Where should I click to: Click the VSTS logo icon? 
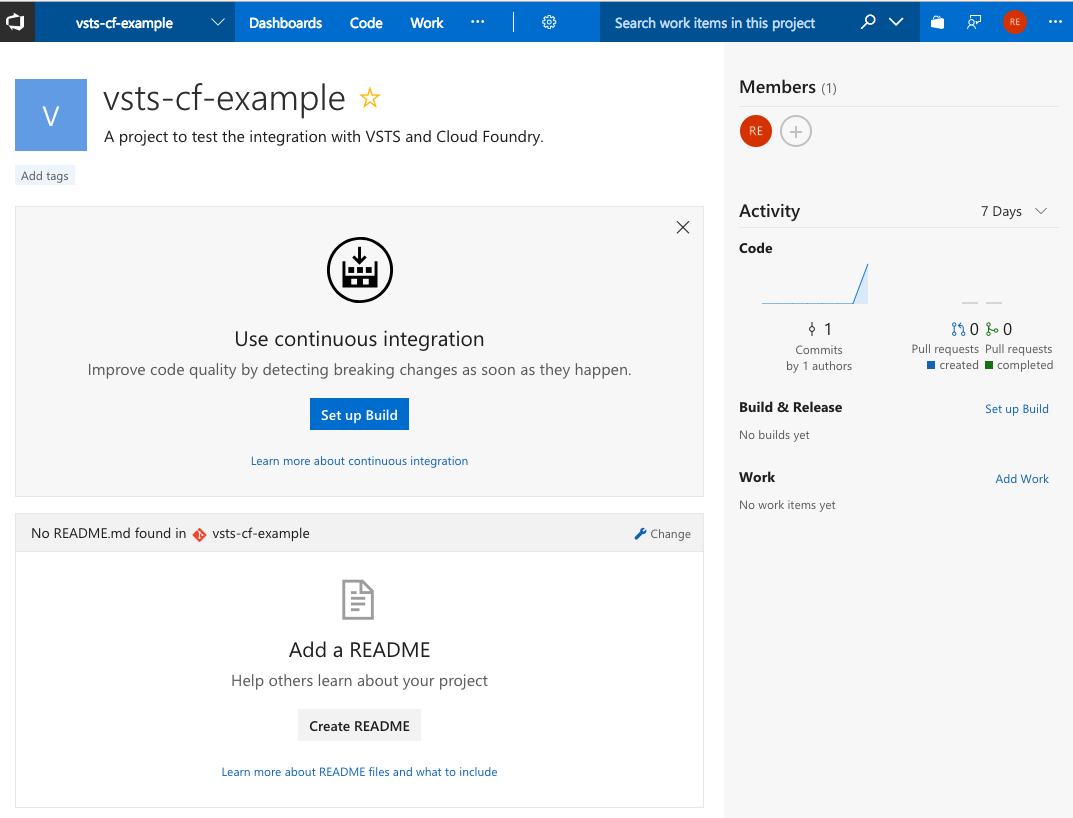pos(17,21)
